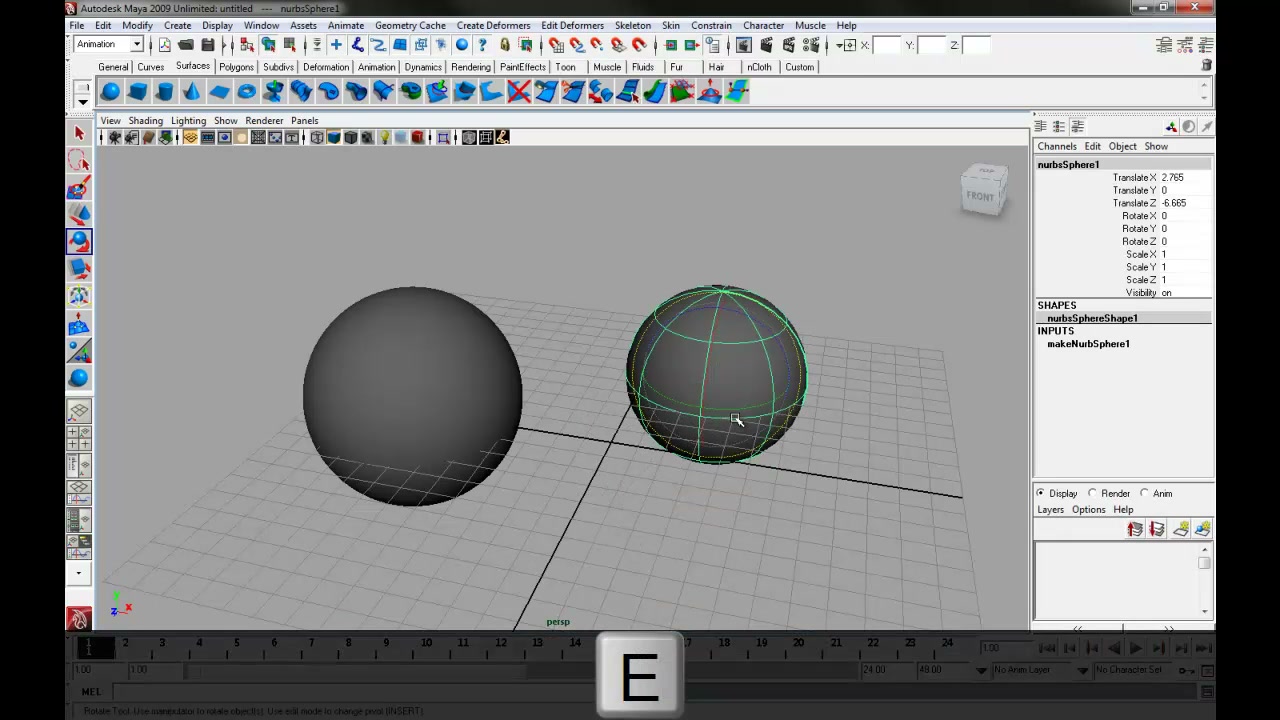Open the Skeleton menu
1280x720 pixels.
point(632,25)
